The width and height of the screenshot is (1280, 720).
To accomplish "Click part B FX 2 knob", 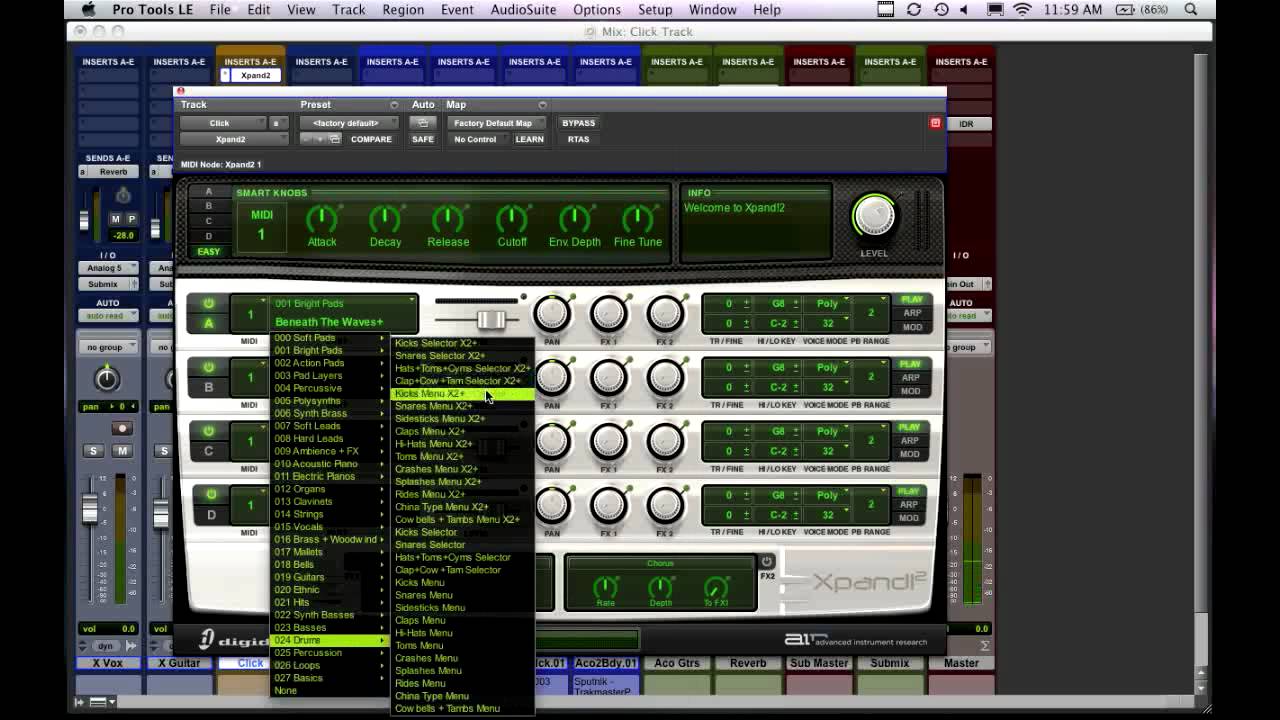I will tap(665, 378).
